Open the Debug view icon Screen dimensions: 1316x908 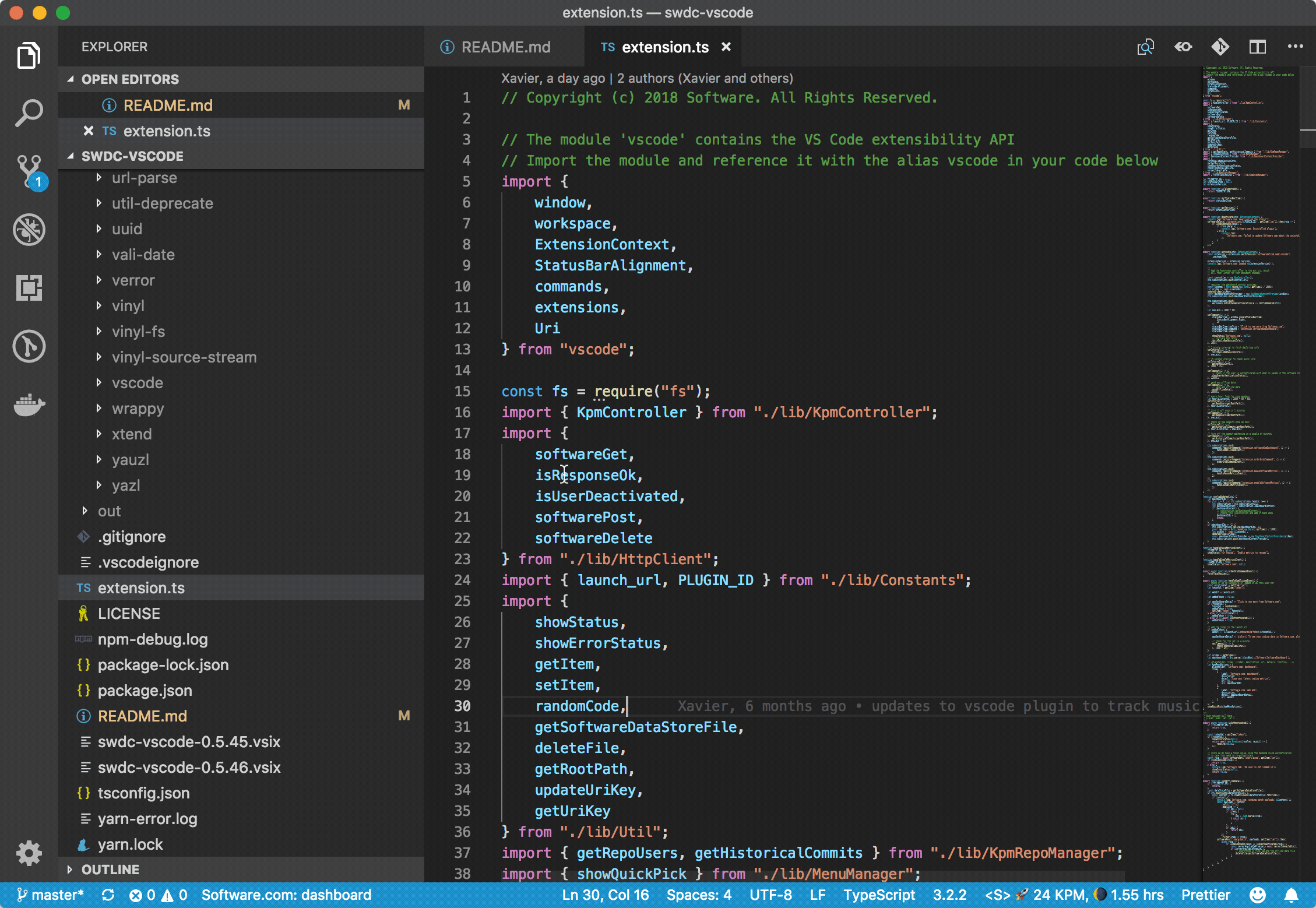click(29, 230)
